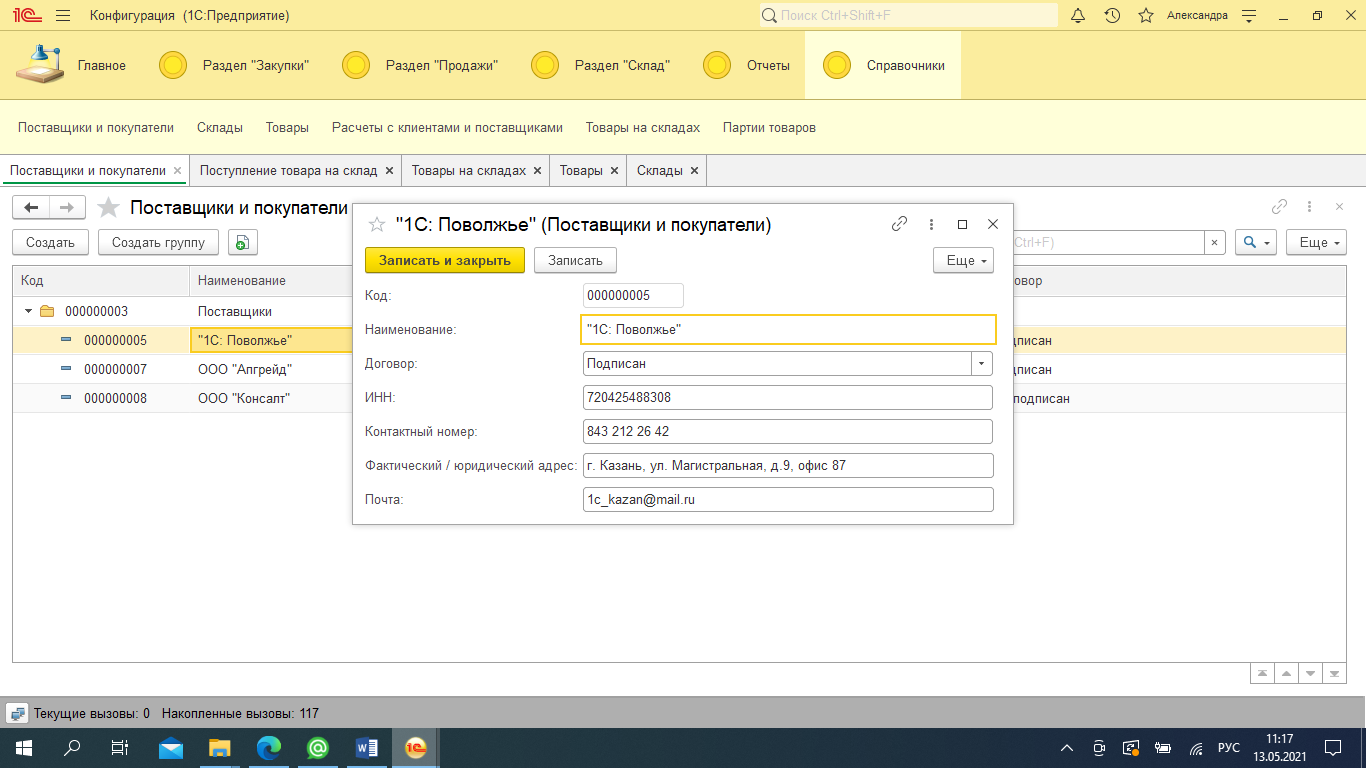The width and height of the screenshot is (1366, 768).
Task: Click the Наименование input field
Action: pyautogui.click(x=789, y=329)
